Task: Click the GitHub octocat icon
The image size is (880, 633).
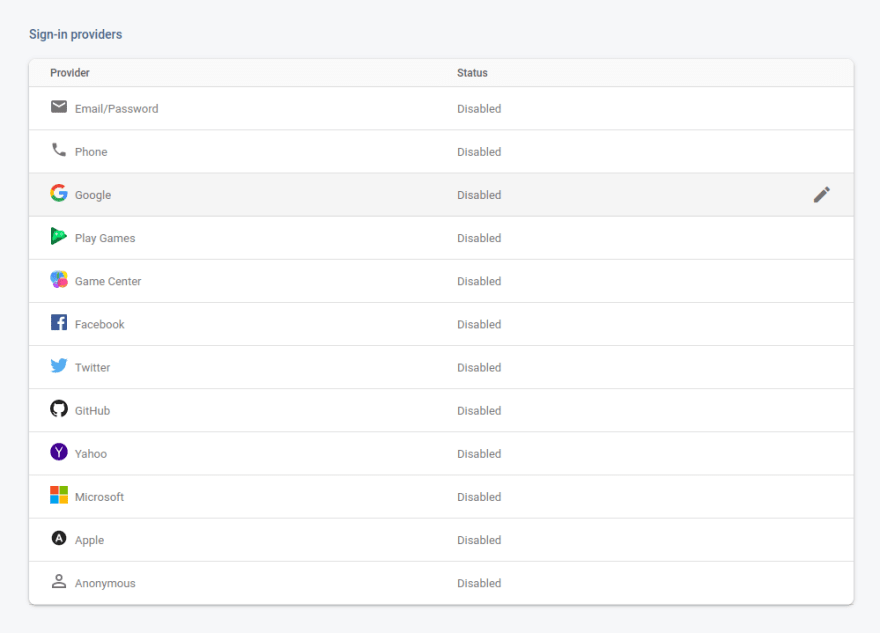Action: coord(59,409)
